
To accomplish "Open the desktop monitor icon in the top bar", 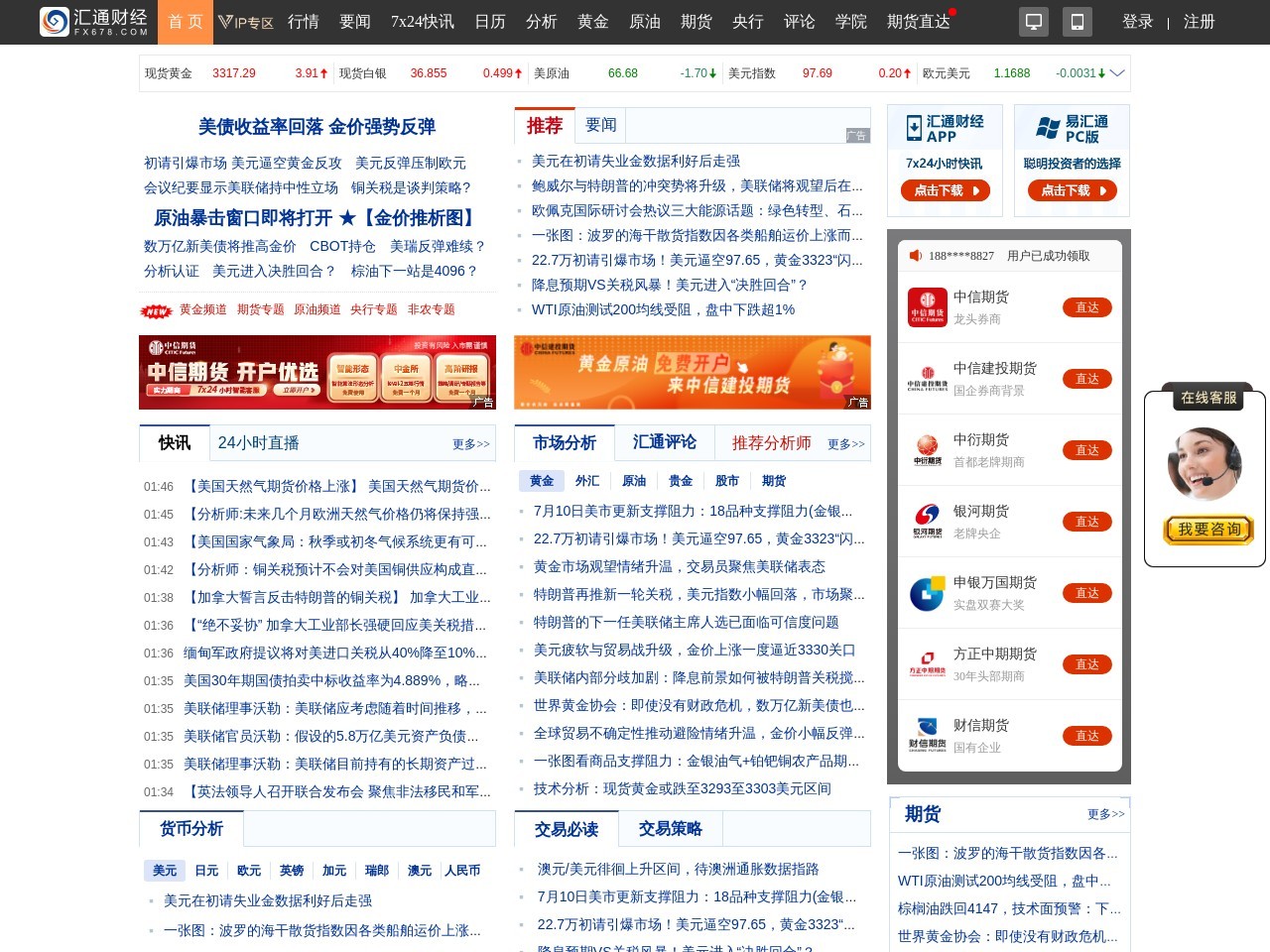I will 1034,21.
